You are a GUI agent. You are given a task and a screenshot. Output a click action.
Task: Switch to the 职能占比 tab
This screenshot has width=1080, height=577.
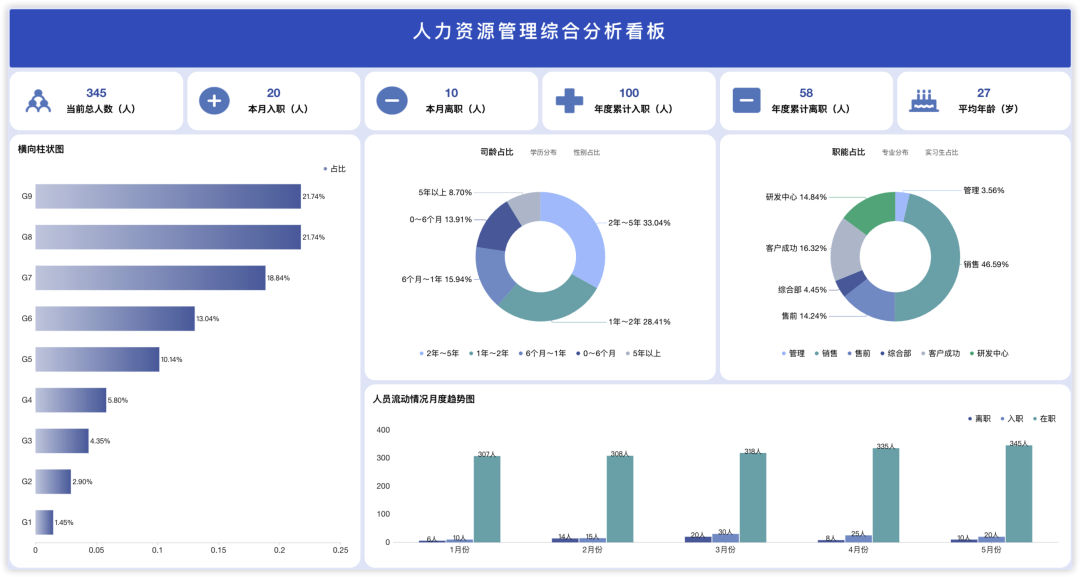coord(849,152)
